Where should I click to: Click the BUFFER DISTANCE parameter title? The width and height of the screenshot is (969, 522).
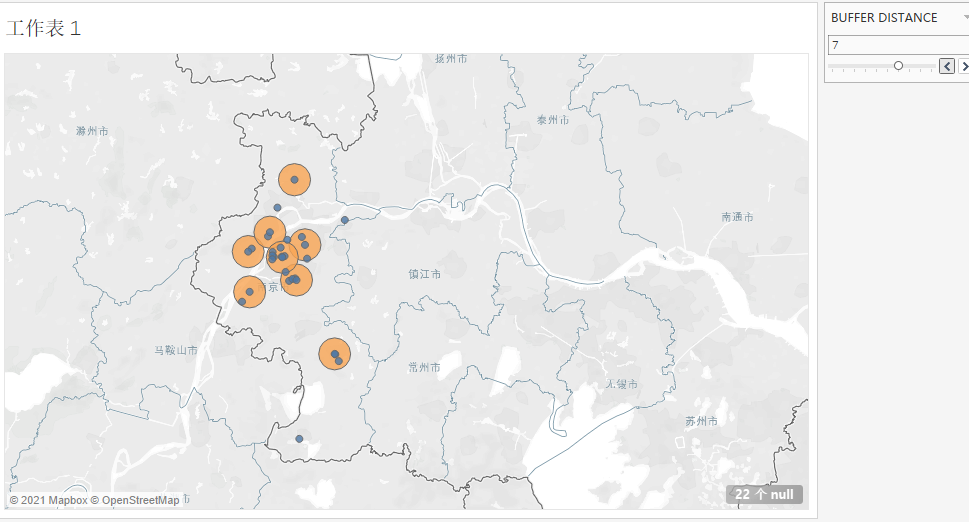[x=884, y=18]
